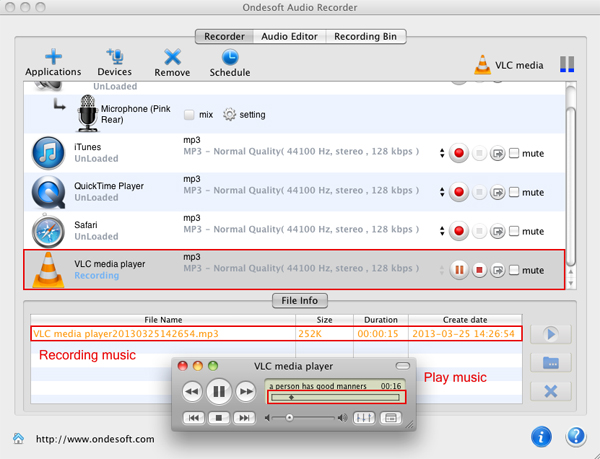Toggle mute checkbox for Safari
600x459 pixels.
pyautogui.click(x=514, y=231)
